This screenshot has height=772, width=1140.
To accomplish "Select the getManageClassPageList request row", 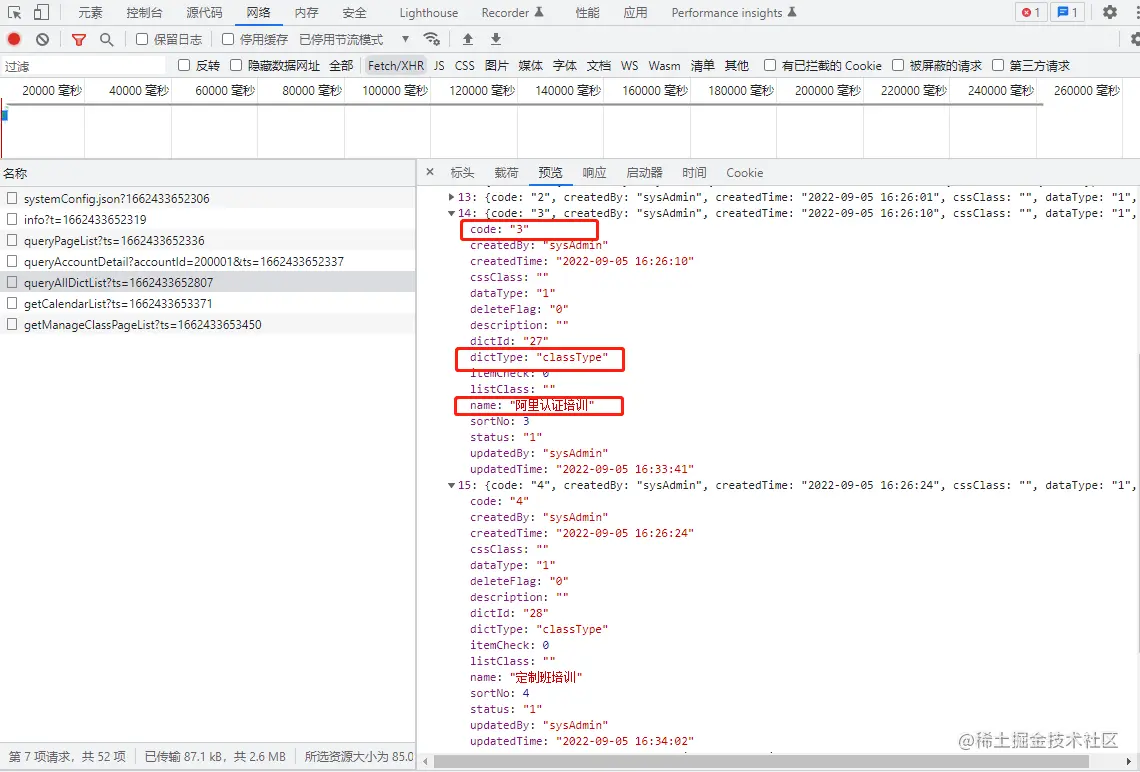I will 208,324.
